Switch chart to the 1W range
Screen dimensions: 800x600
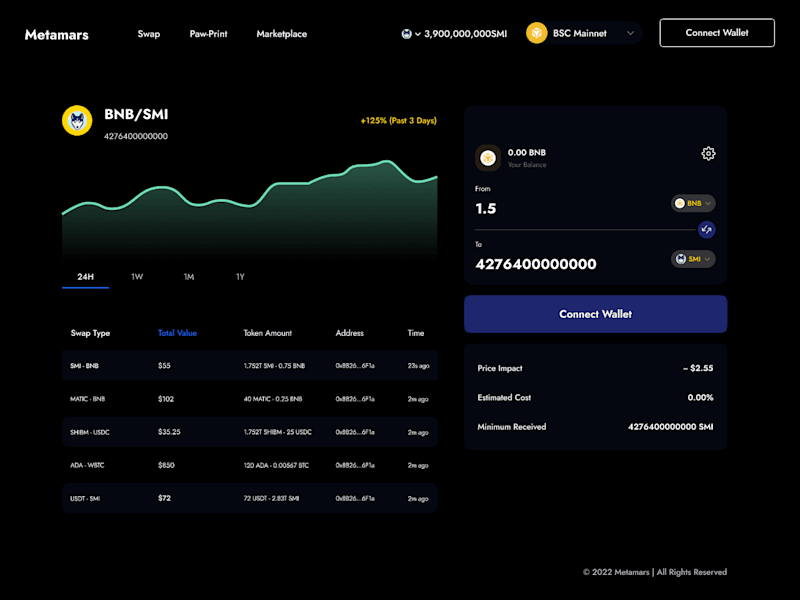coord(137,277)
